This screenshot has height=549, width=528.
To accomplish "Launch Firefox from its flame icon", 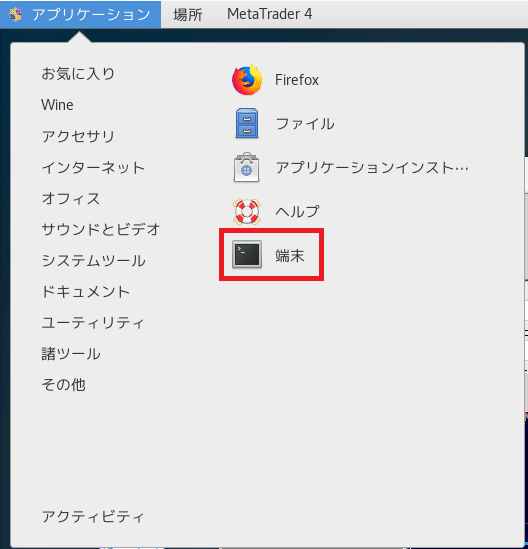I will (x=247, y=80).
